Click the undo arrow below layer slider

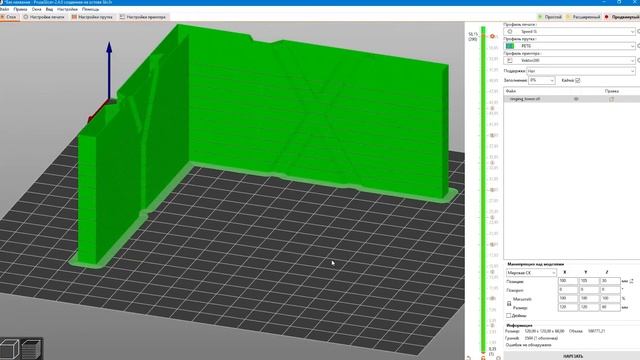(x=469, y=358)
